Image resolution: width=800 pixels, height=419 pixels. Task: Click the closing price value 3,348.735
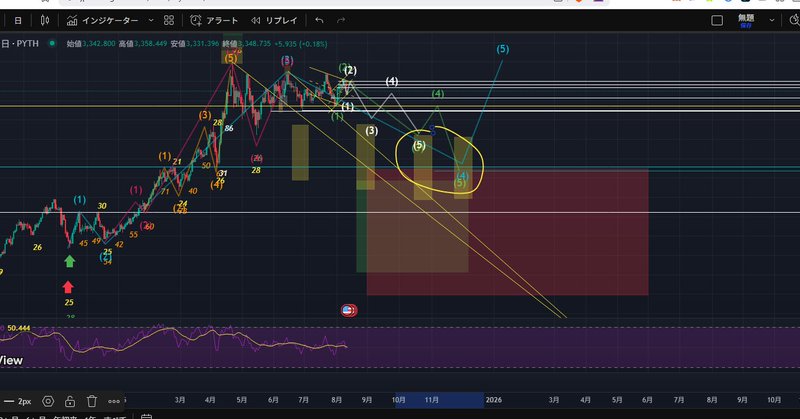click(255, 44)
